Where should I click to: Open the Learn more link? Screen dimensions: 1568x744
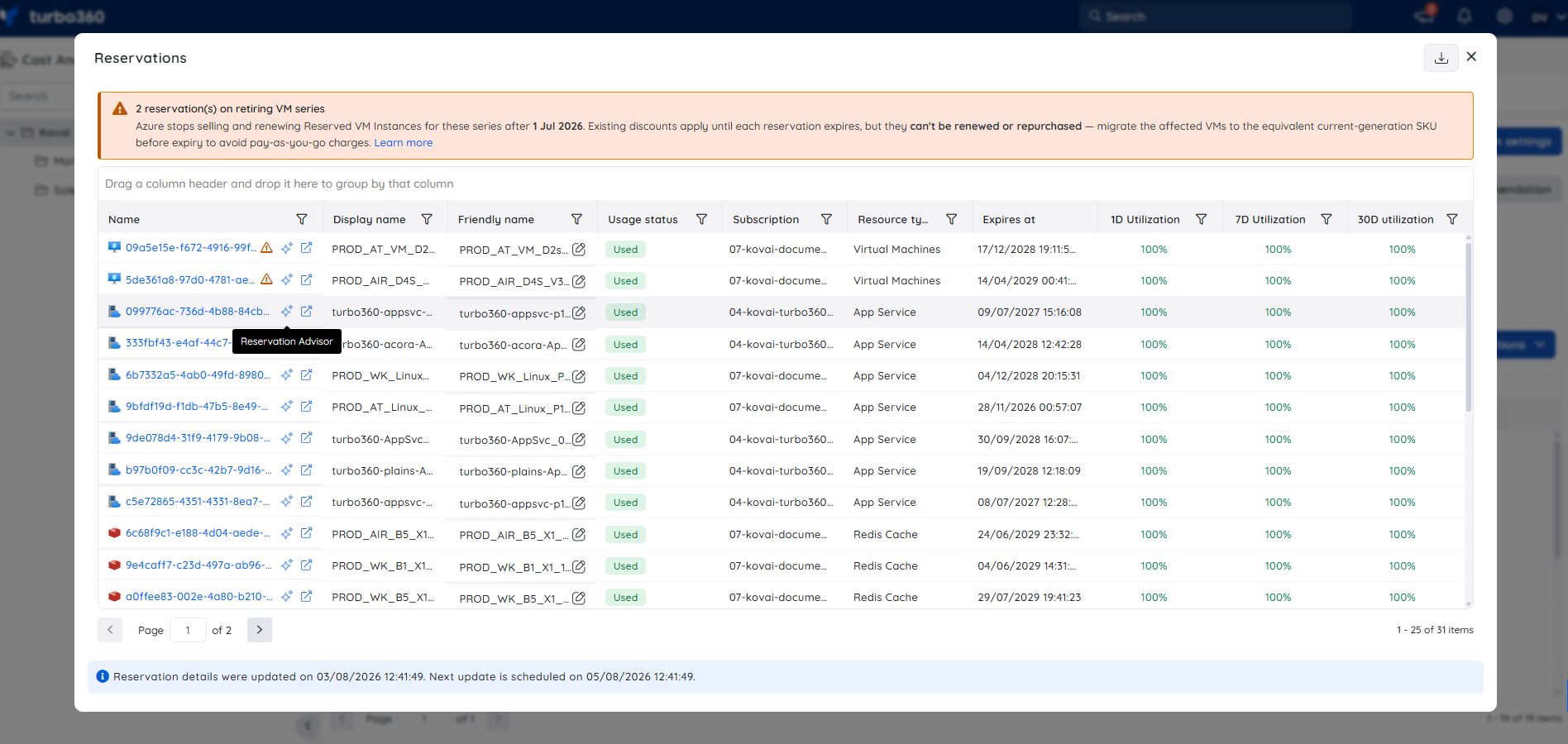403,143
